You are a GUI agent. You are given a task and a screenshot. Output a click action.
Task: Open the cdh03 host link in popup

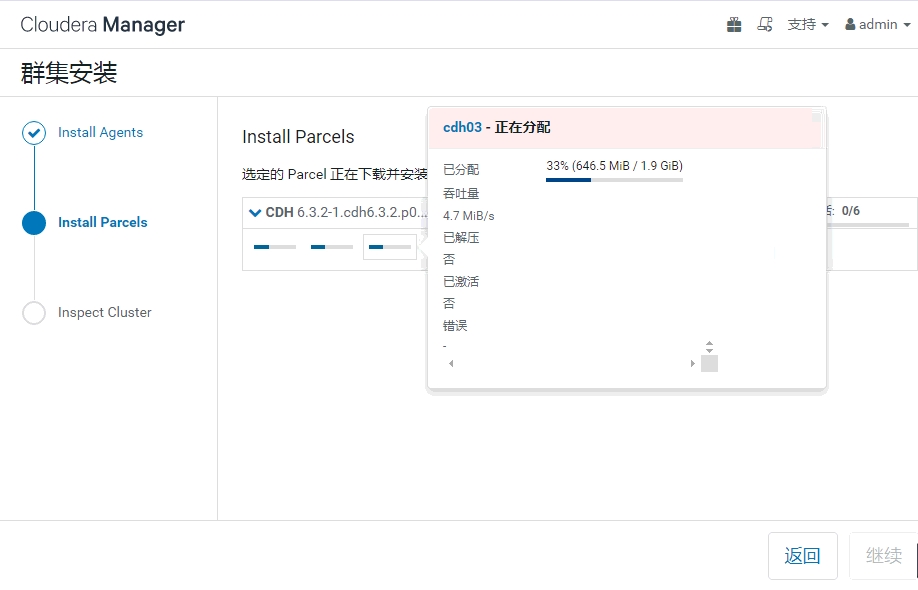tap(462, 127)
